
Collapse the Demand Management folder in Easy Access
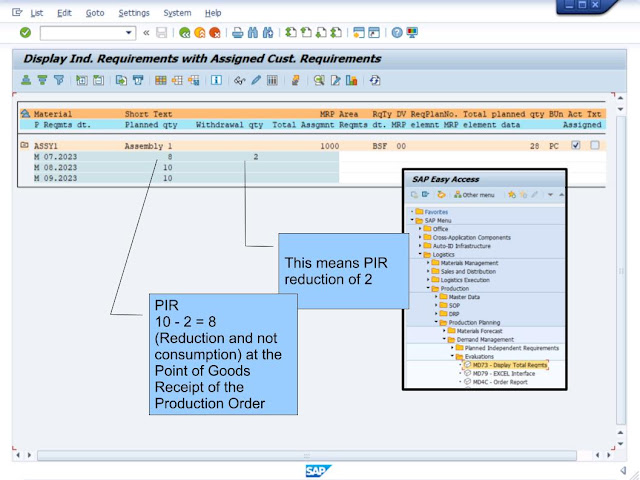[x=444, y=339]
